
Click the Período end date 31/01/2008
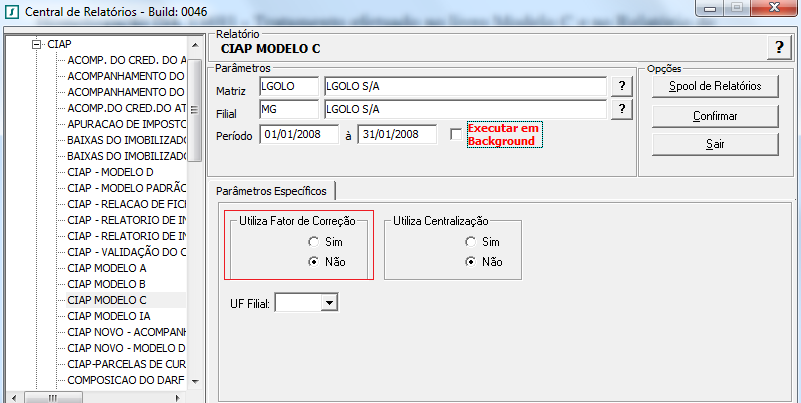click(397, 134)
